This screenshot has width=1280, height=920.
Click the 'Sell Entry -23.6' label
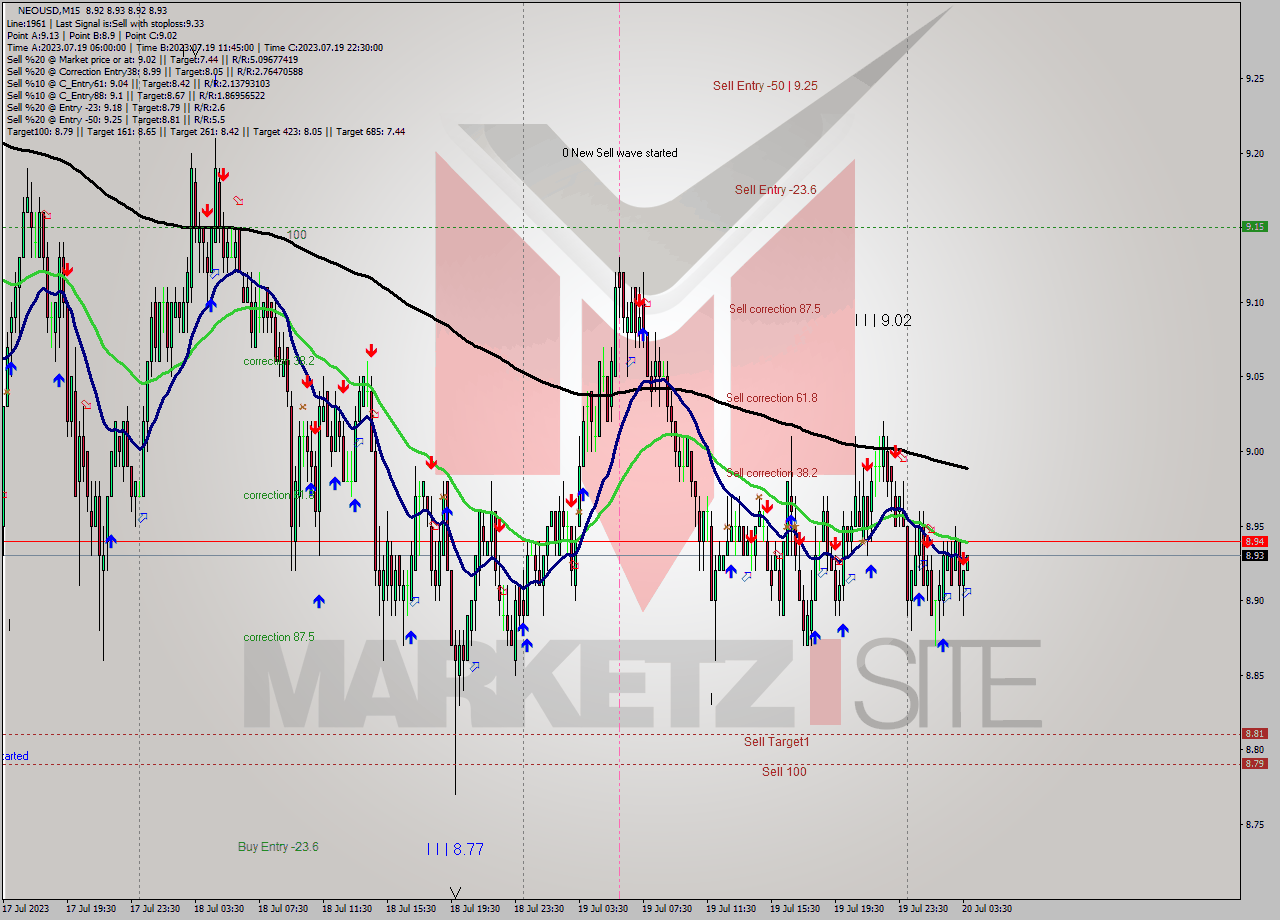775,190
